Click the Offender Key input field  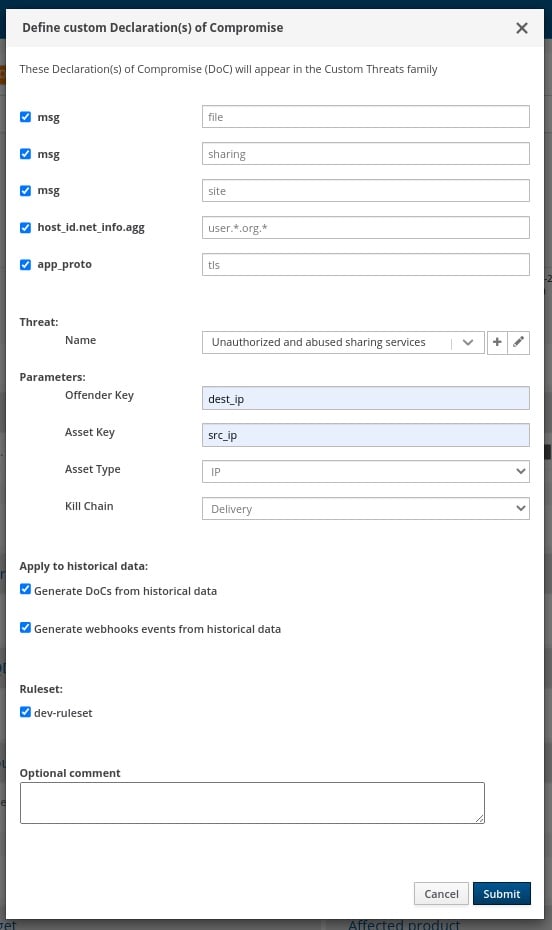(x=366, y=398)
